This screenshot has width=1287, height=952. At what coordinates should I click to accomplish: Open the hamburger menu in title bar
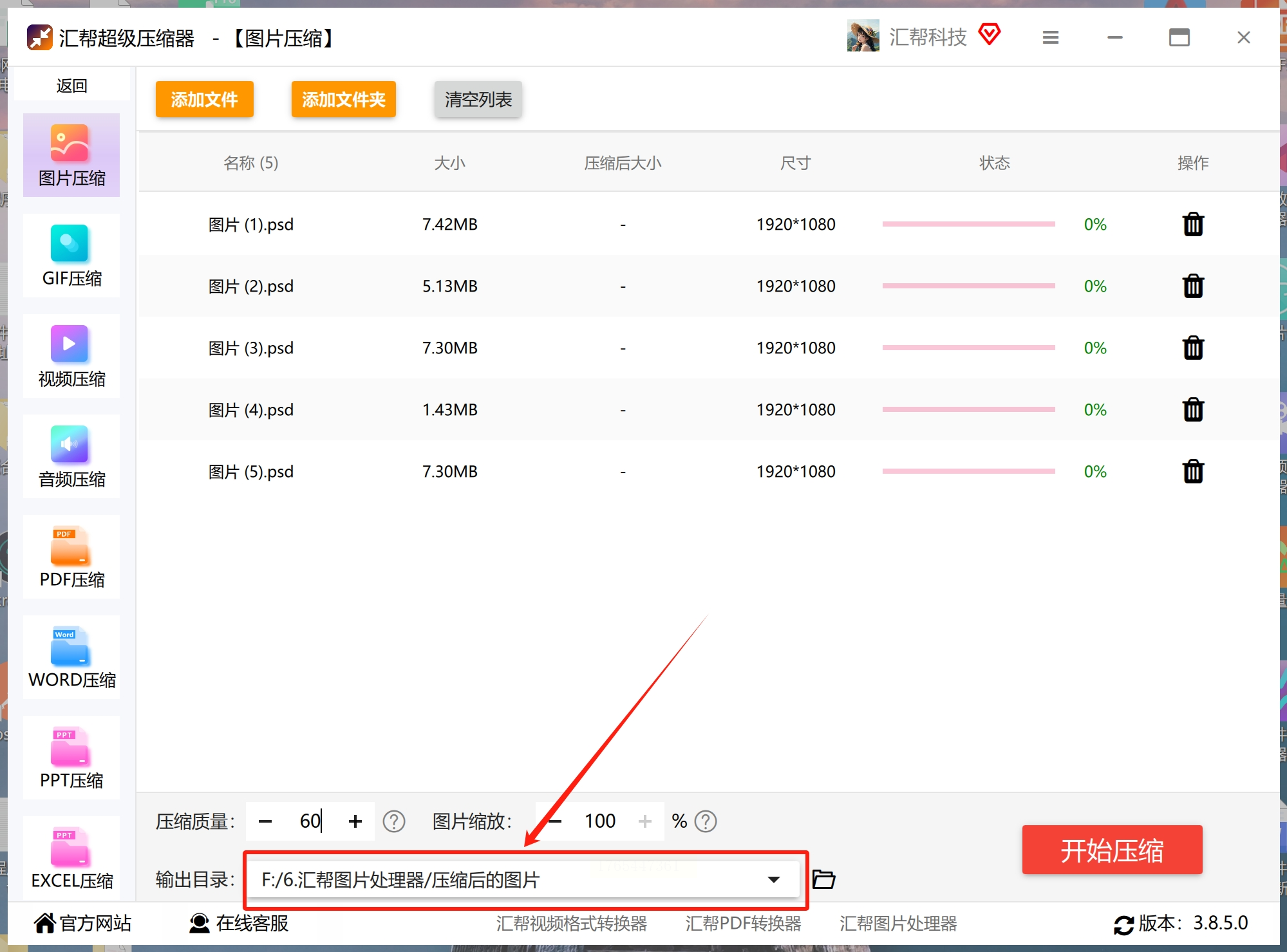pyautogui.click(x=1050, y=38)
